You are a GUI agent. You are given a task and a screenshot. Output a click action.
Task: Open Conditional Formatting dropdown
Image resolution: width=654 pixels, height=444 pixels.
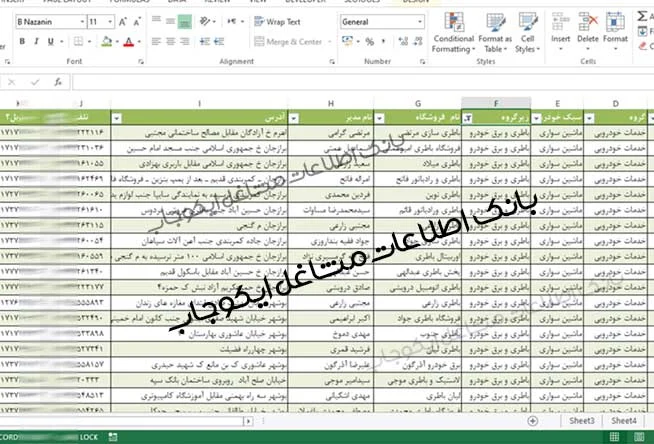click(x=453, y=33)
